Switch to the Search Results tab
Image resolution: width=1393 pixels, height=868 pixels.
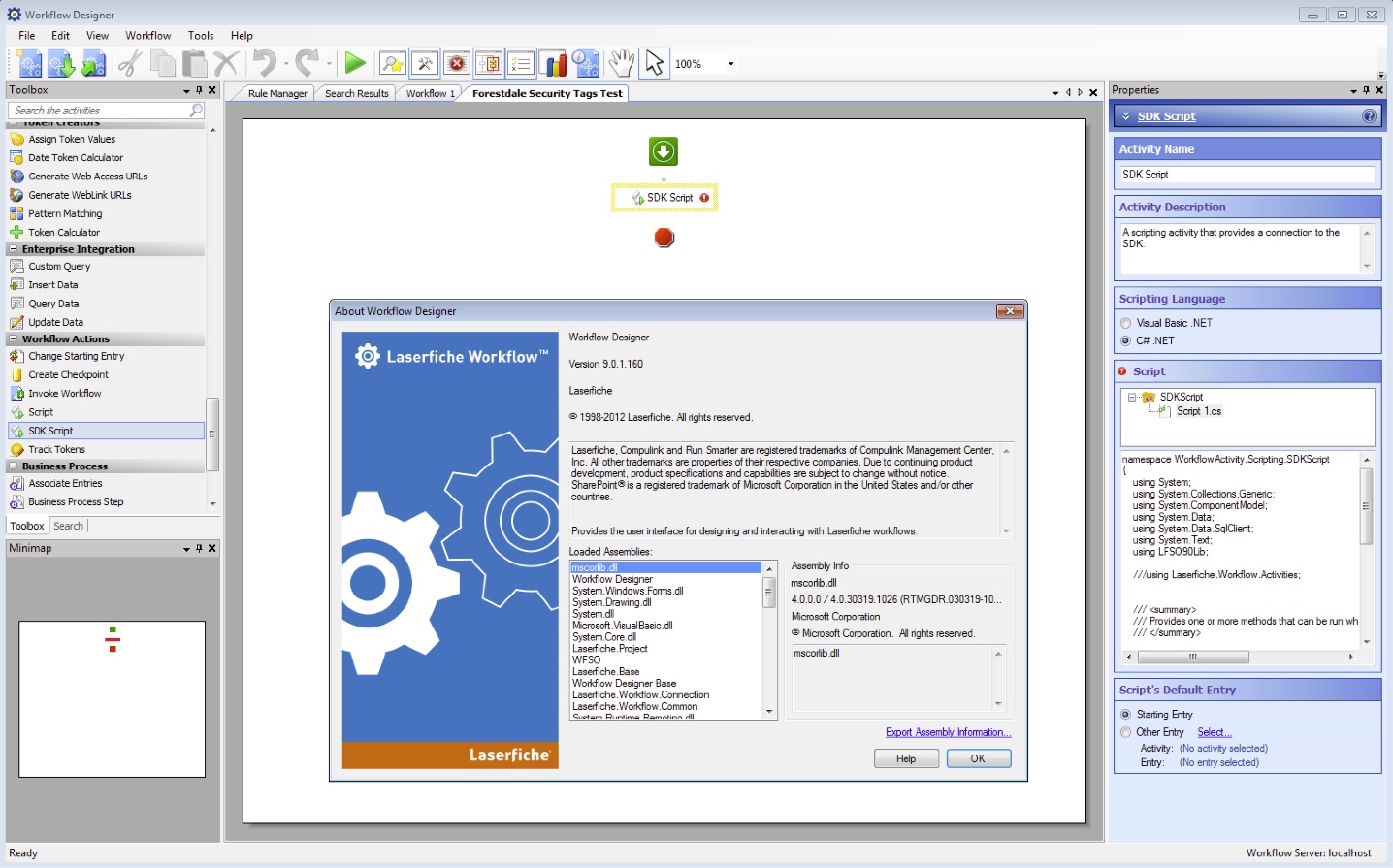pos(356,94)
